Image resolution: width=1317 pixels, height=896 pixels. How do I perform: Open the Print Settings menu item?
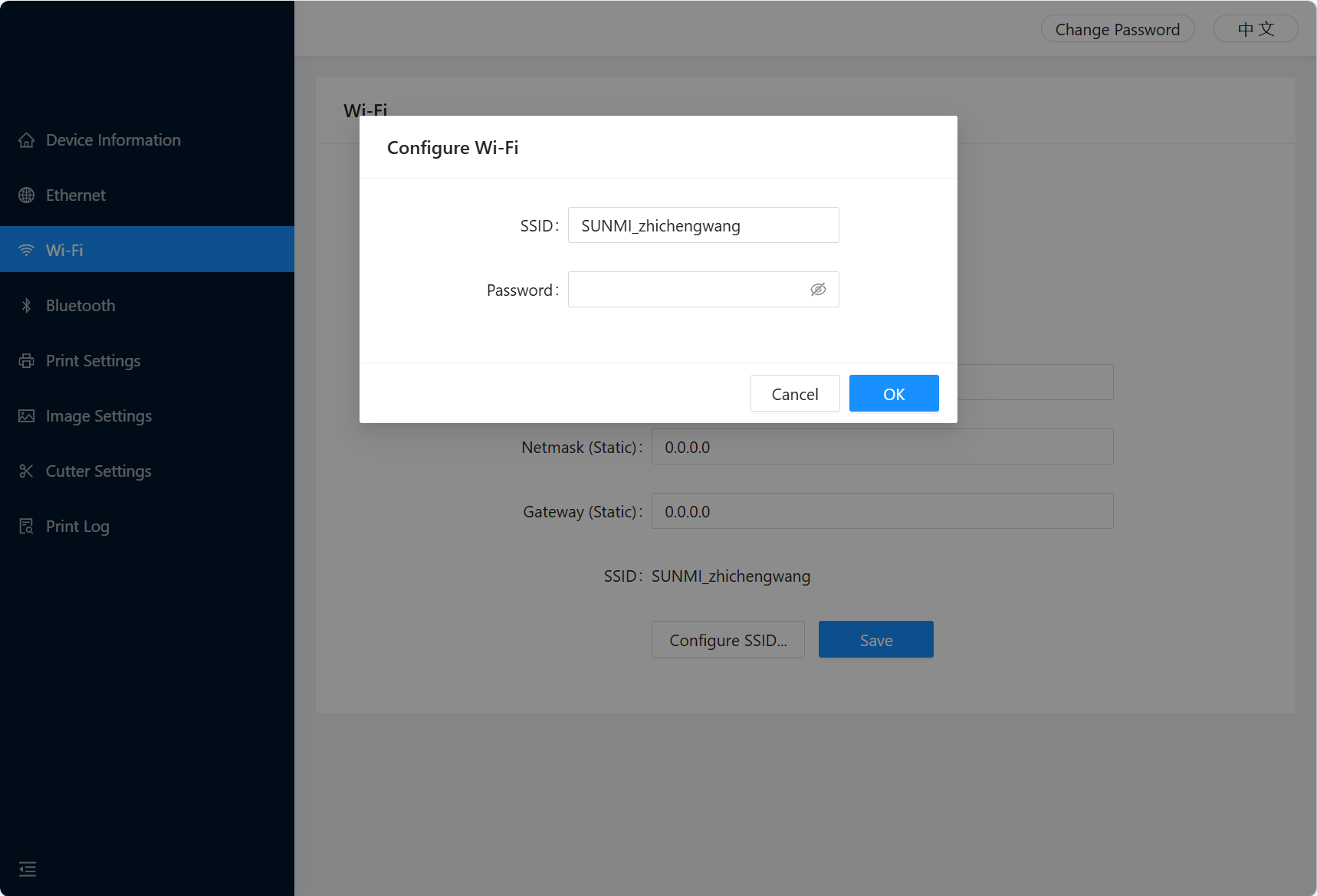93,361
